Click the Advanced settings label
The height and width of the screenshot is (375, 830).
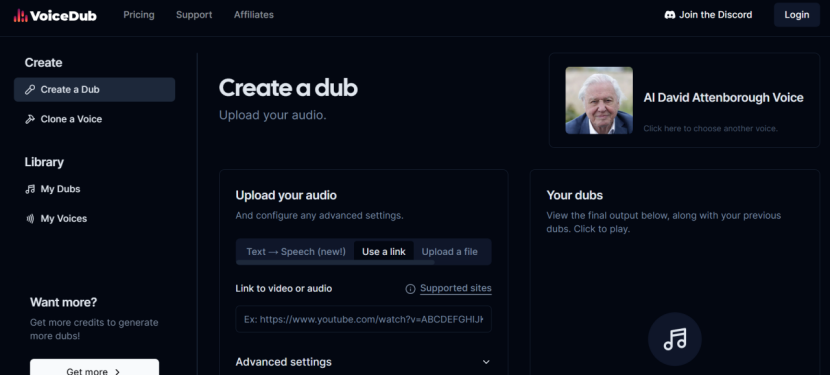pos(284,362)
